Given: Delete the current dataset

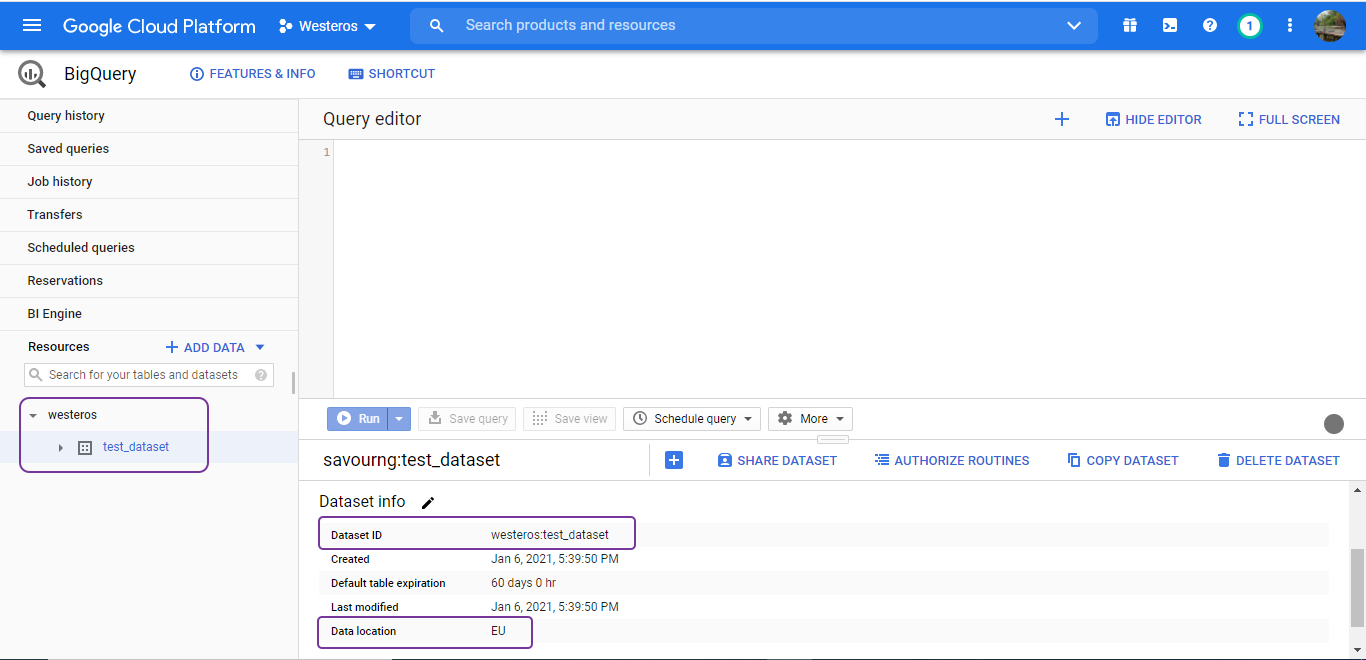Looking at the screenshot, I should (x=1279, y=460).
